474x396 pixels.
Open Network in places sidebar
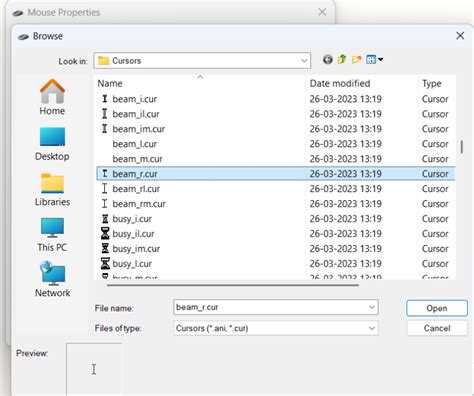click(52, 279)
